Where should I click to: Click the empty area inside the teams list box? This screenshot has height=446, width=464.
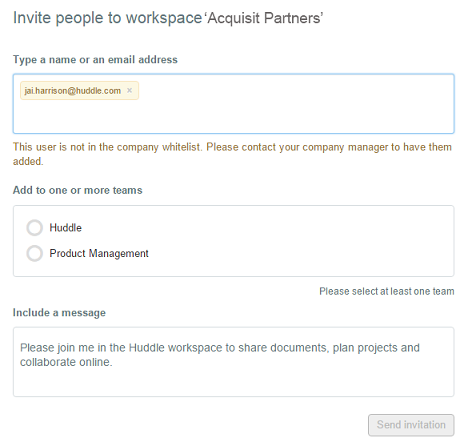coord(300,241)
